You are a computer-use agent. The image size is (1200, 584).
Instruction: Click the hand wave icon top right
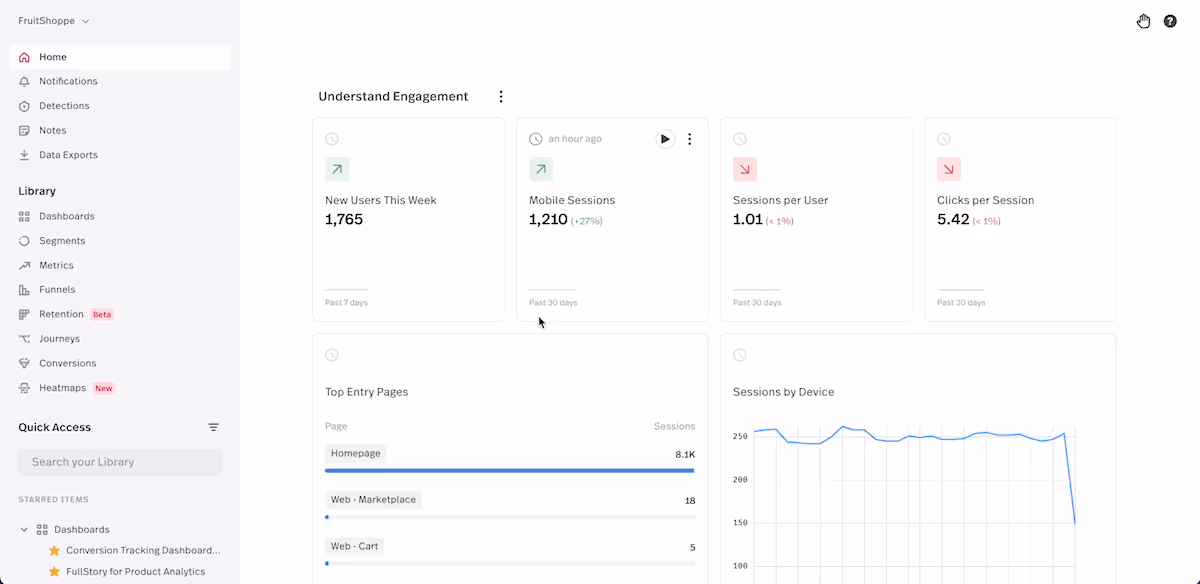[x=1143, y=21]
